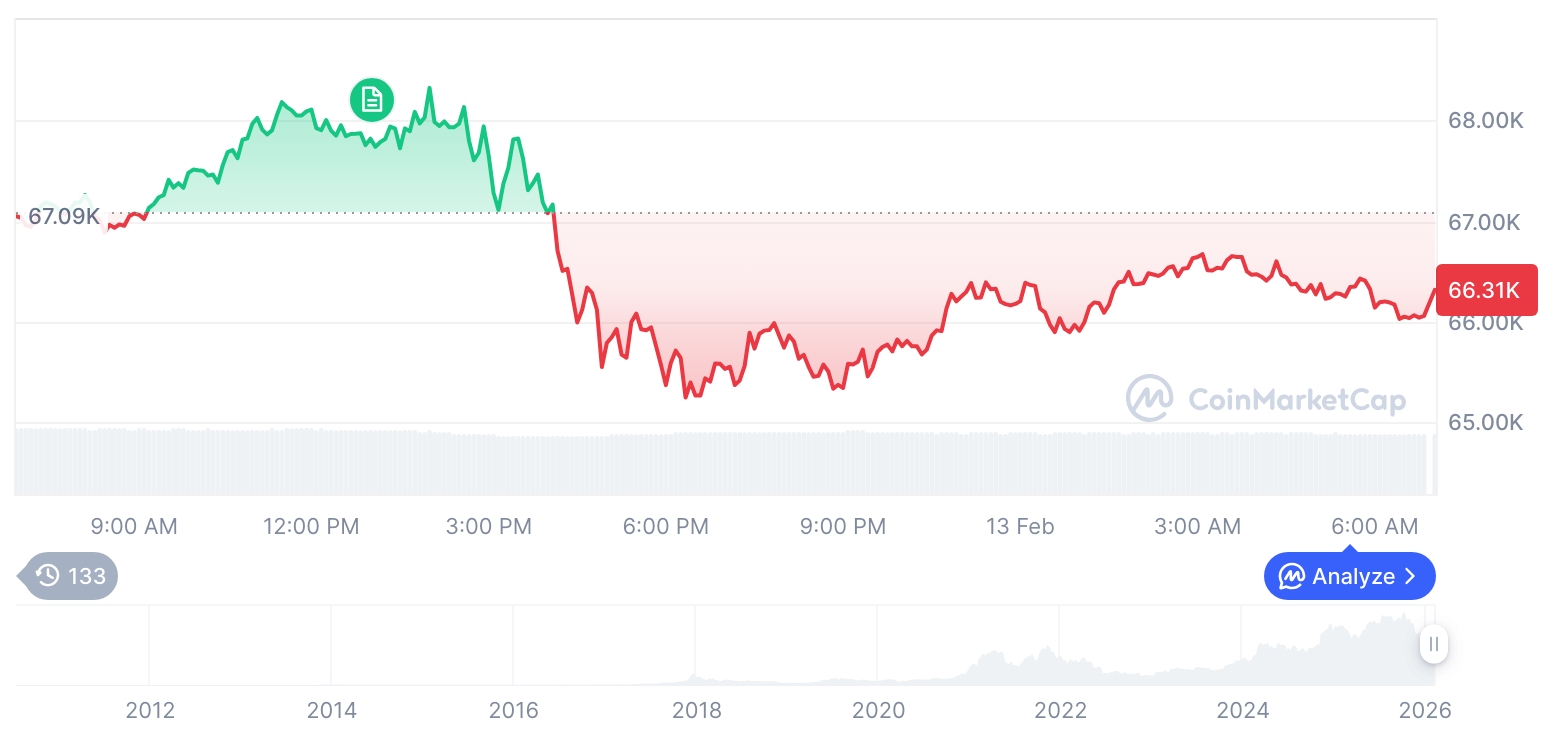Viewport: 1566px width, 732px height.
Task: Select the 3:00 PM time axis label
Action: pos(489,526)
